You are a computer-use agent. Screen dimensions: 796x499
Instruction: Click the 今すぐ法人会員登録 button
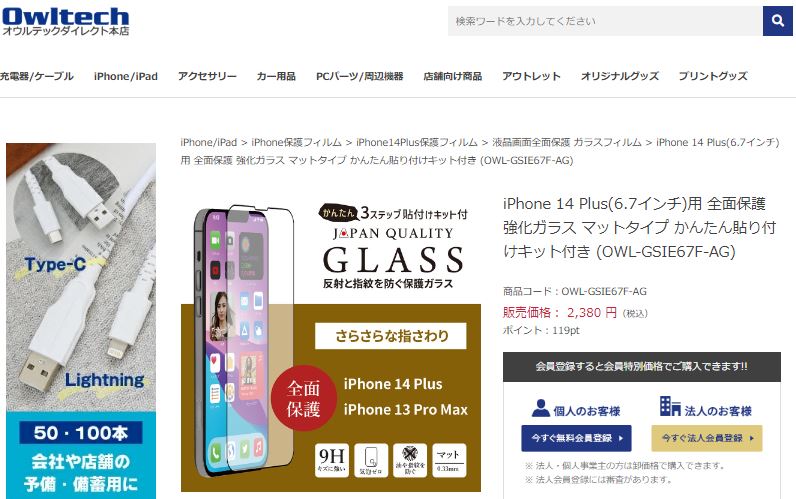tap(707, 438)
